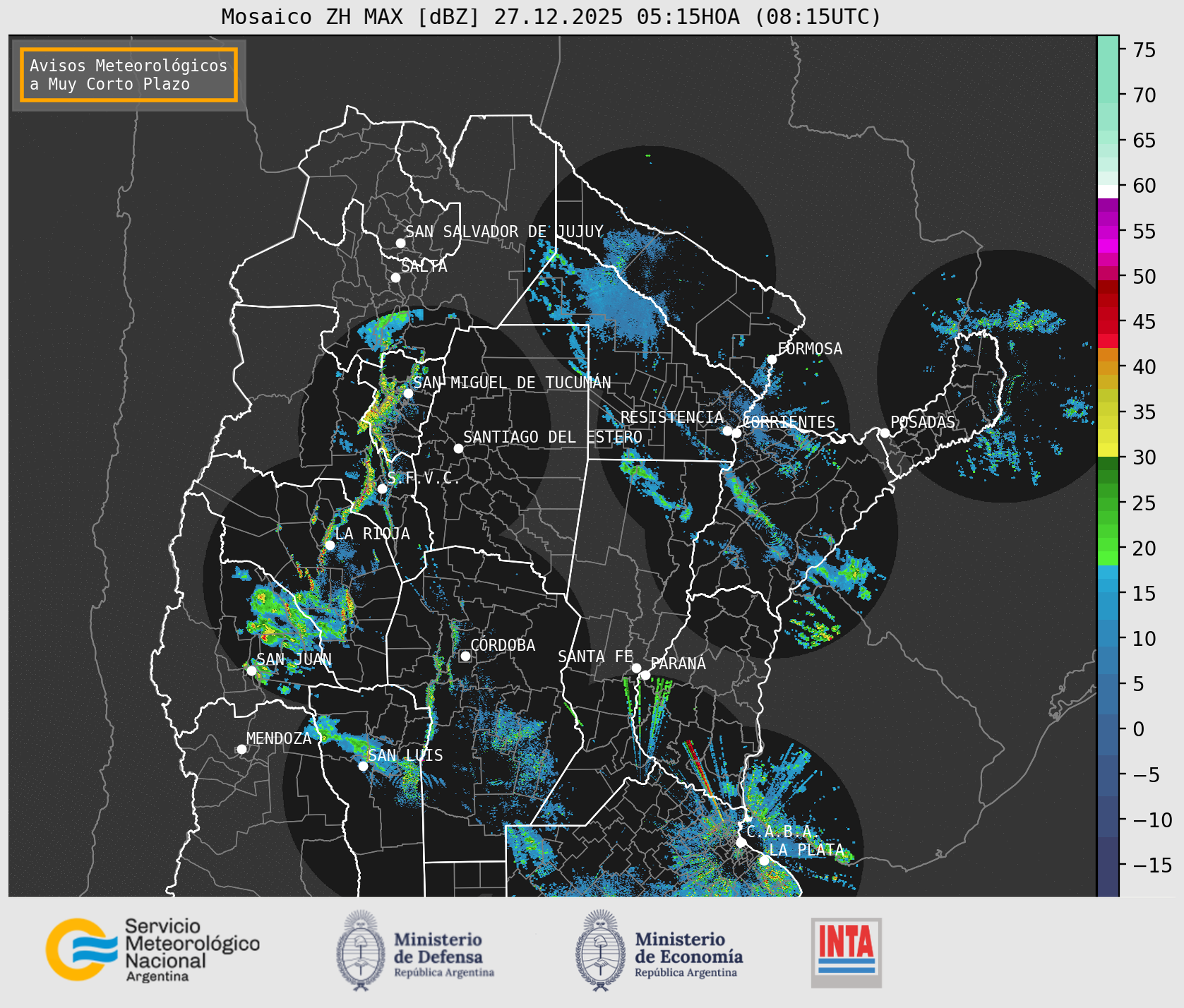Click the Ministerio de Defensa emblem
The width and height of the screenshot is (1184, 1008).
click(x=361, y=950)
